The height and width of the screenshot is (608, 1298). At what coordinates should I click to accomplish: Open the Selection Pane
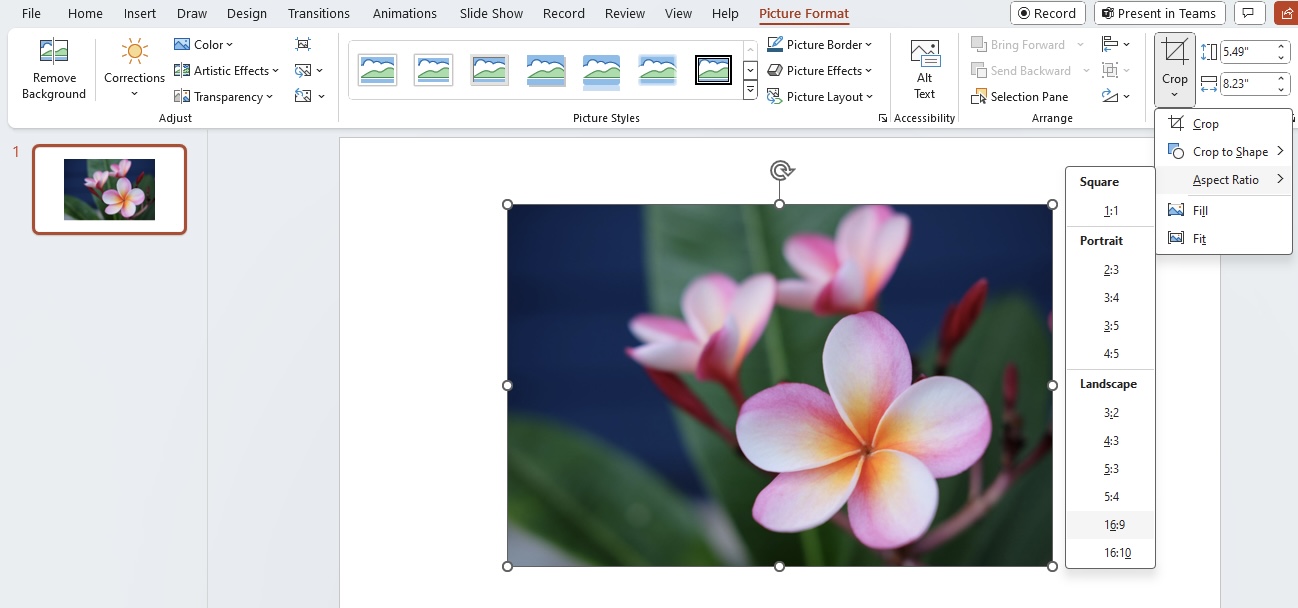(1020, 96)
